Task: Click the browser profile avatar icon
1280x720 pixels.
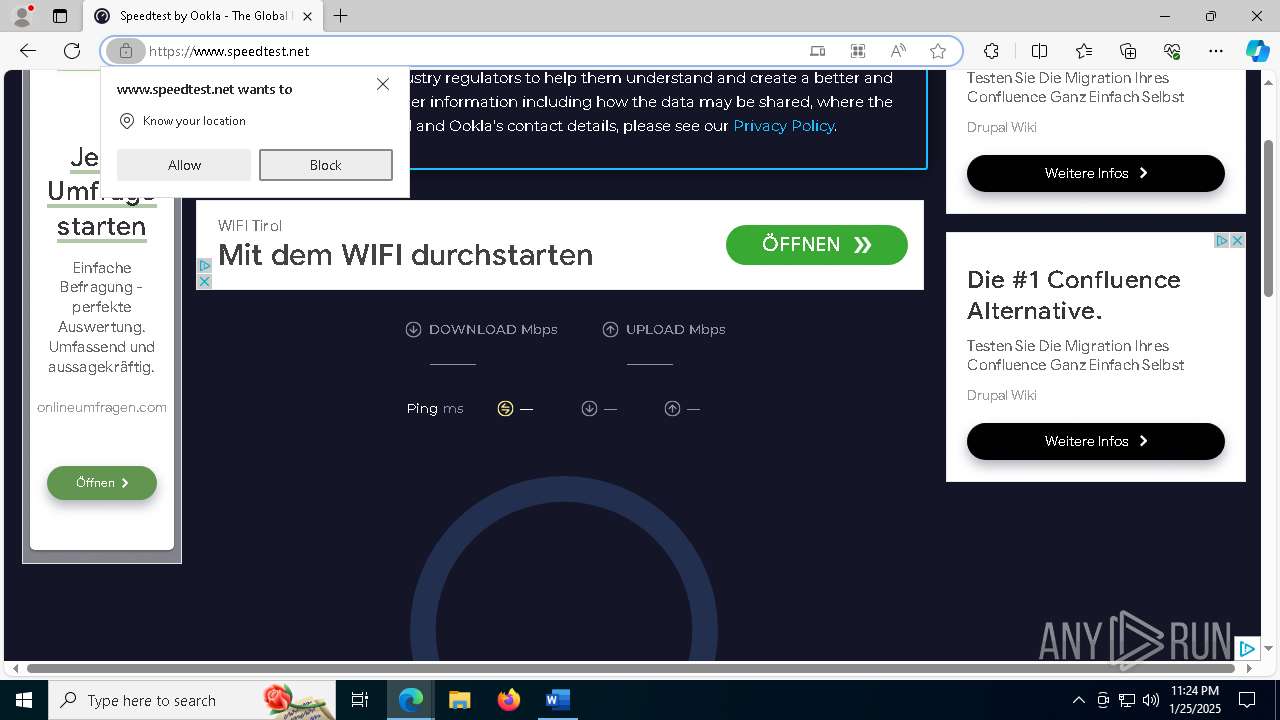Action: tap(21, 15)
